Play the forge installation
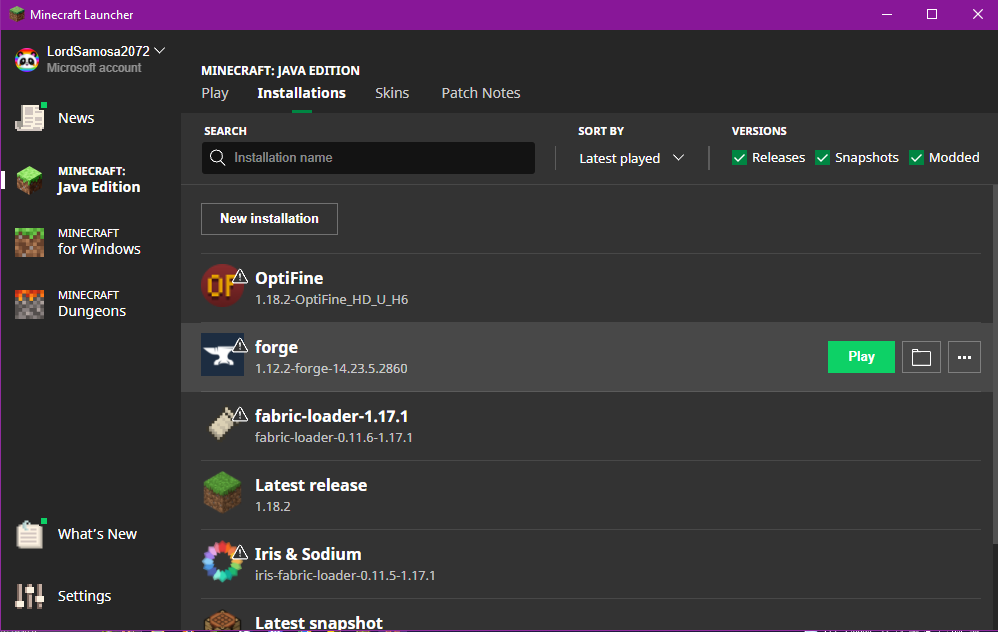The width and height of the screenshot is (998, 632). point(861,357)
